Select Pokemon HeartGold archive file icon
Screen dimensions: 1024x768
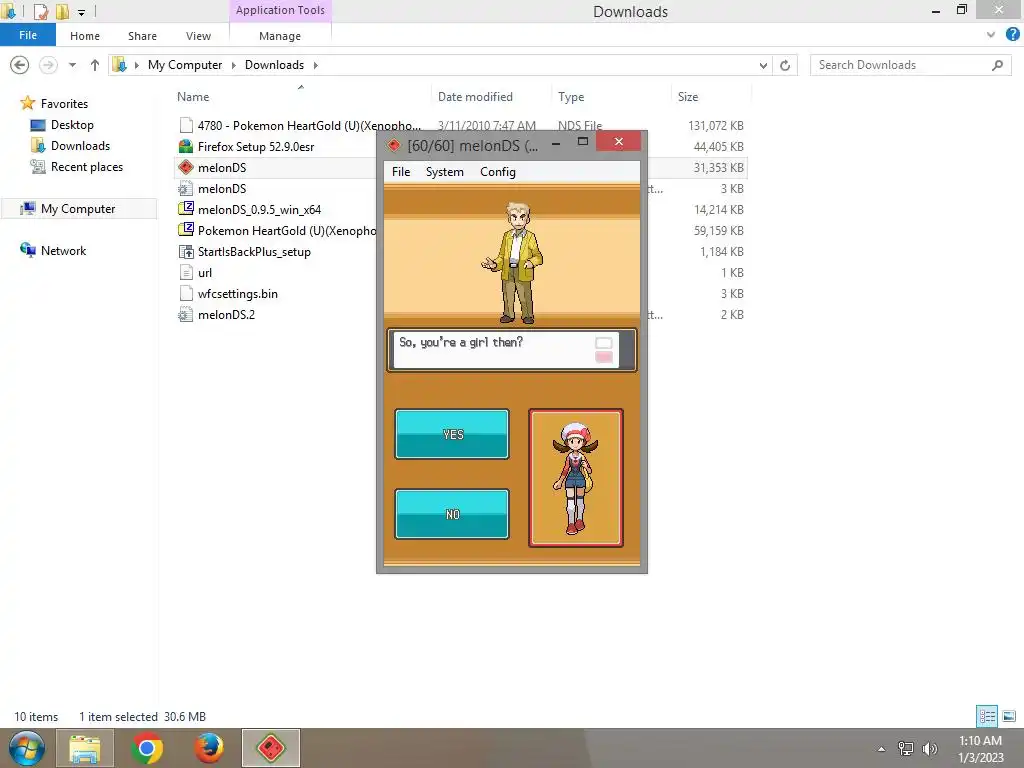pyautogui.click(x=186, y=230)
